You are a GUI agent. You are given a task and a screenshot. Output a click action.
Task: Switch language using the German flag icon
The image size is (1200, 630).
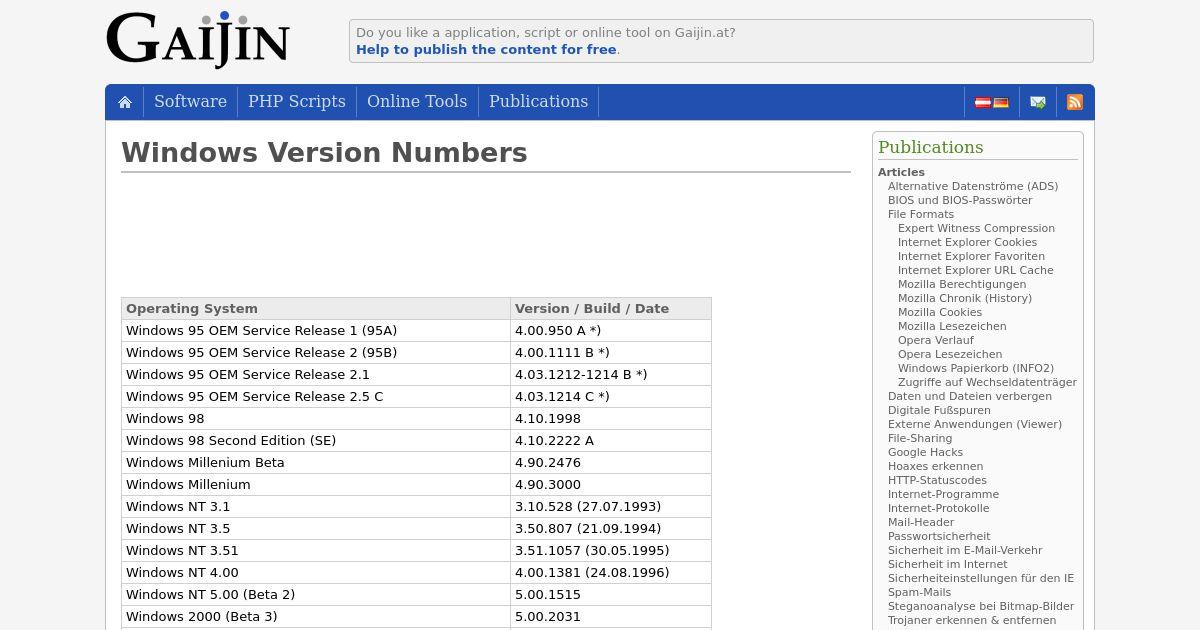(1001, 102)
